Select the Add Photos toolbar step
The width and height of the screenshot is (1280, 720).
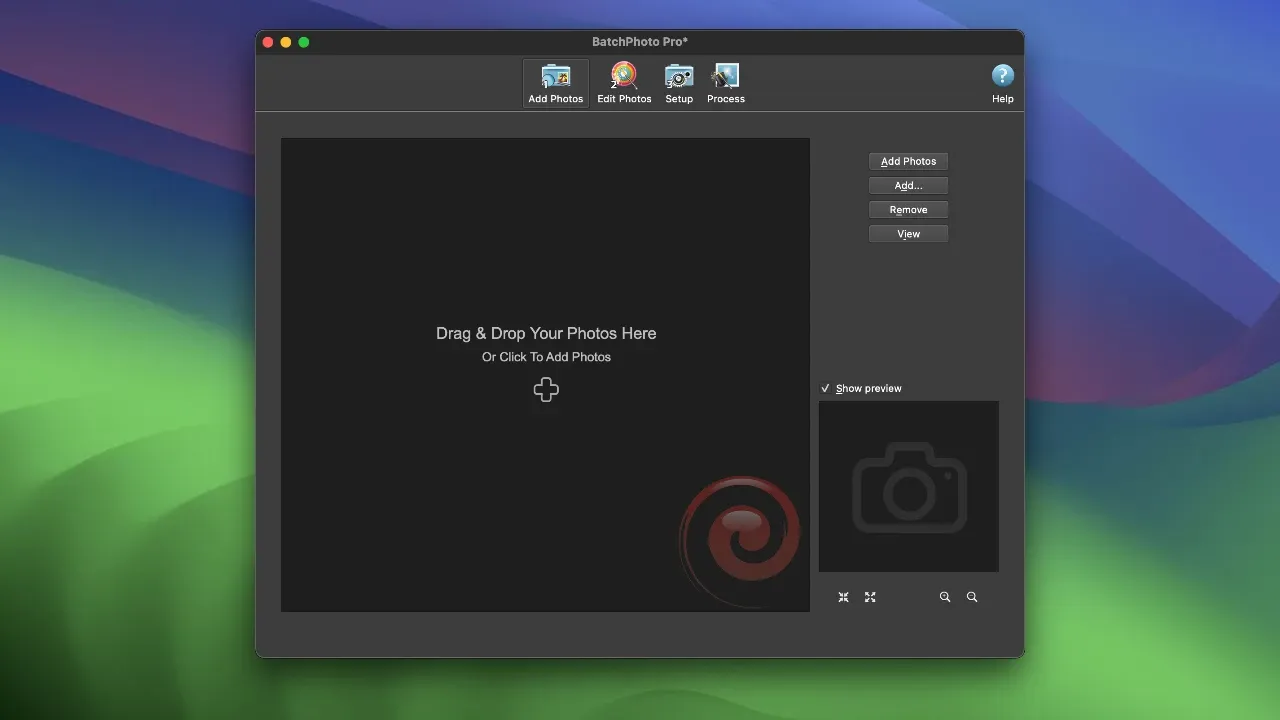555,82
